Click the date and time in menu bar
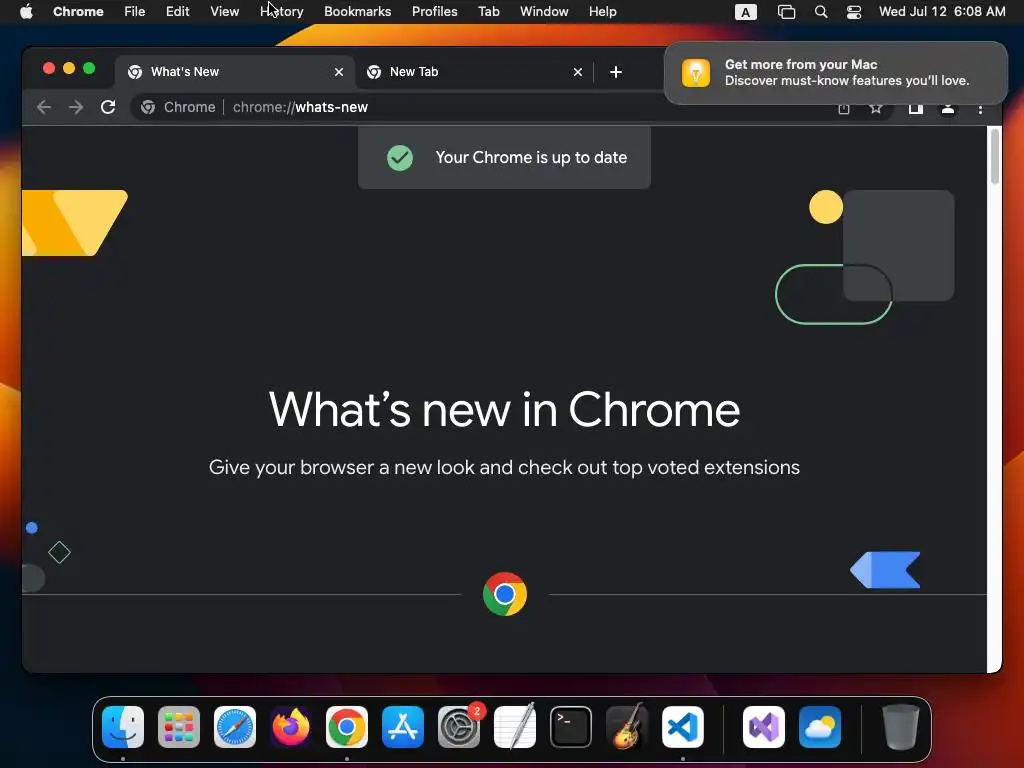 click(942, 11)
